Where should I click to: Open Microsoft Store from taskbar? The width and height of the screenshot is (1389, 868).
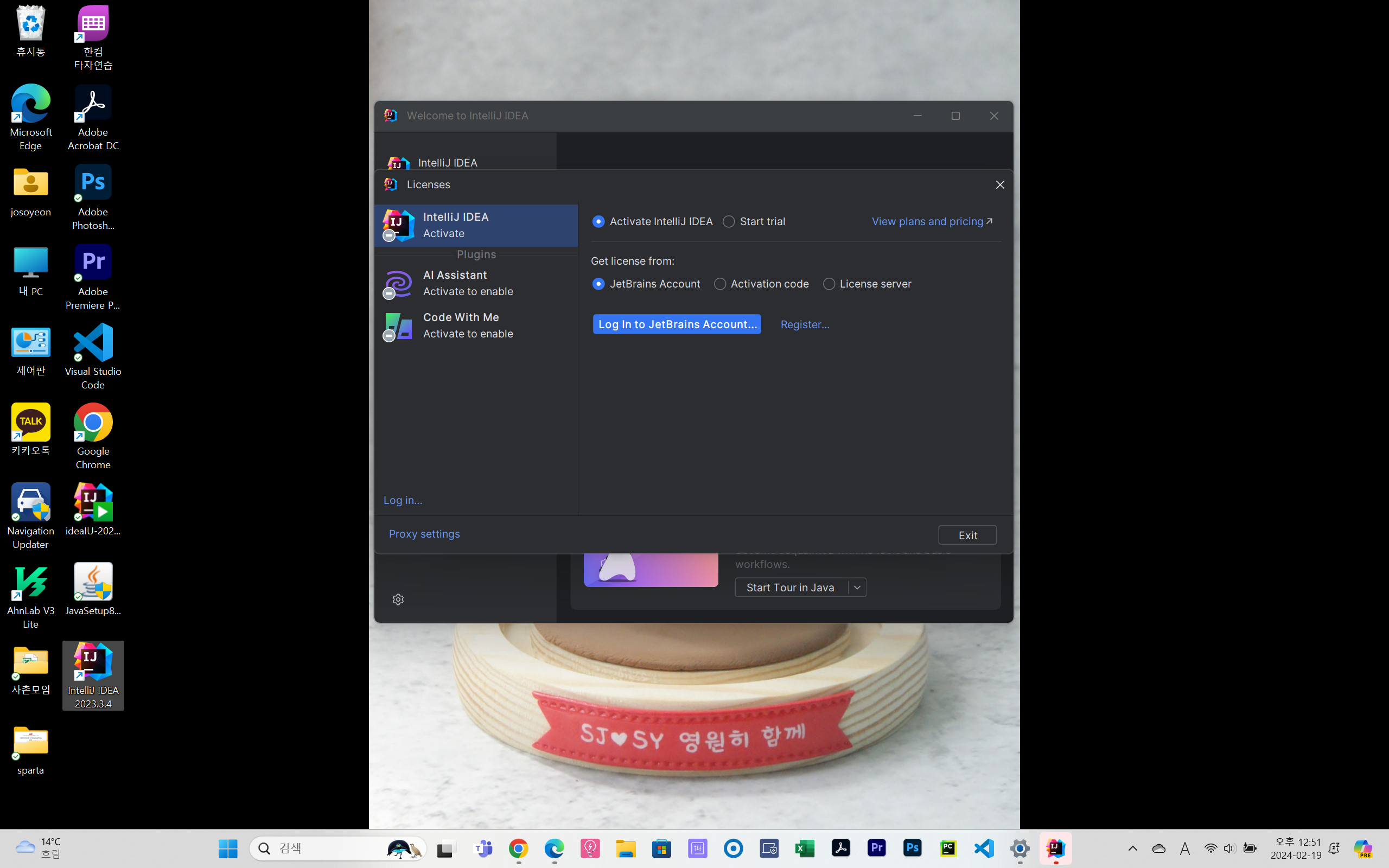click(661, 848)
